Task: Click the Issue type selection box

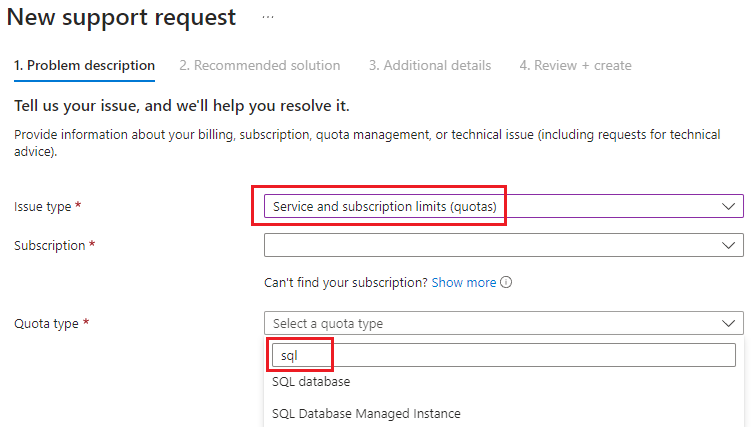Action: point(504,206)
